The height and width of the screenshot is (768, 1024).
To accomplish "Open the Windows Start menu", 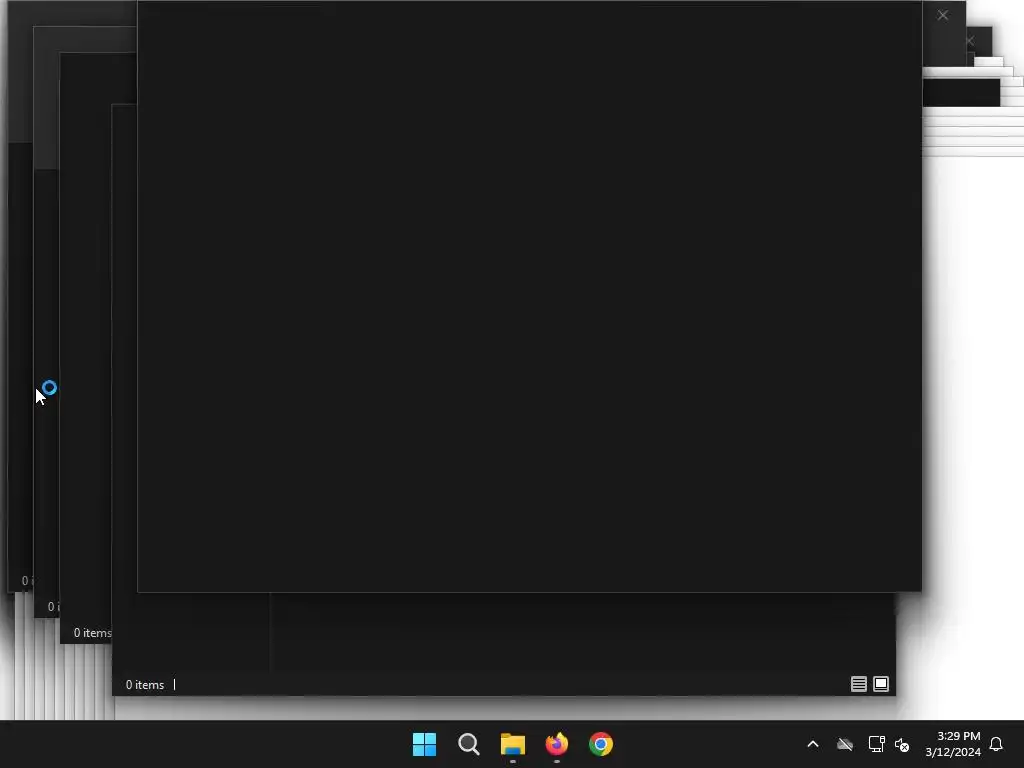I will (x=424, y=744).
